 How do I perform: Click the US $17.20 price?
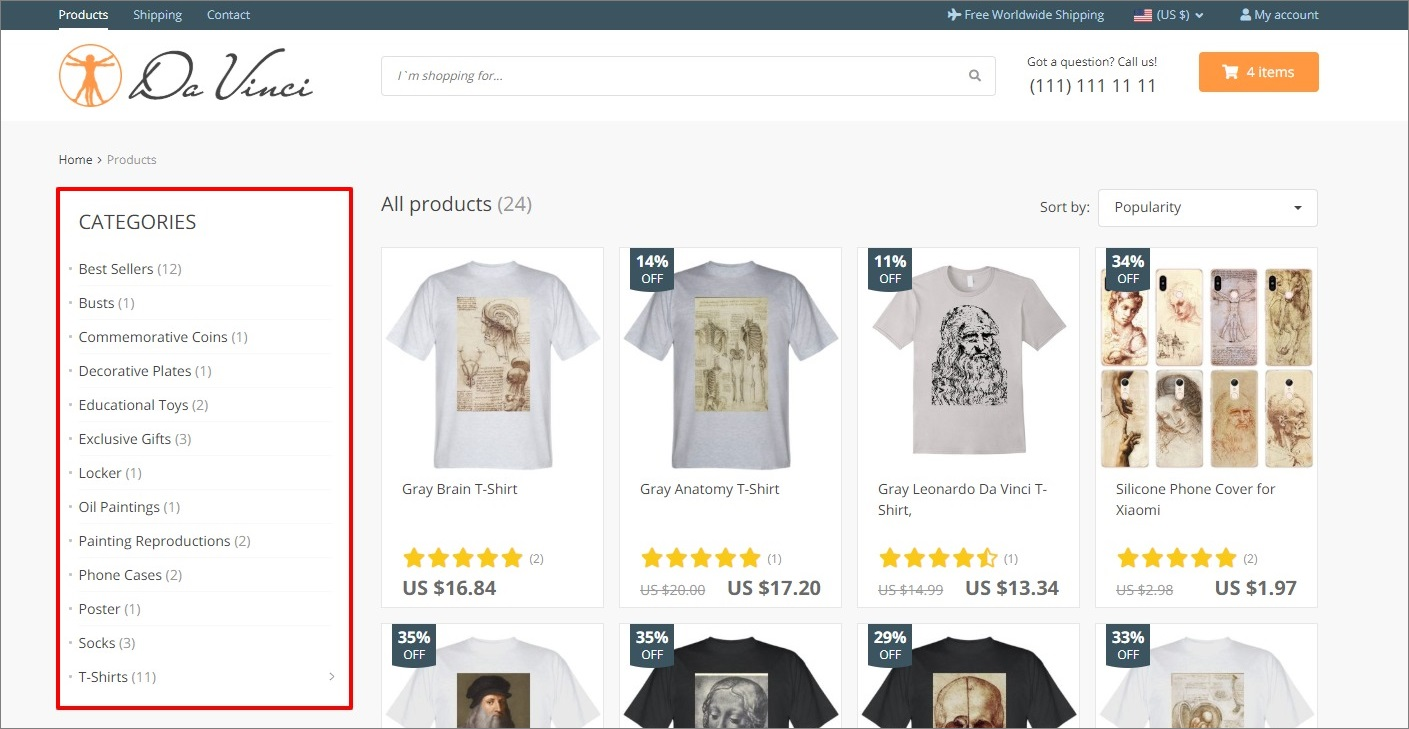774,588
